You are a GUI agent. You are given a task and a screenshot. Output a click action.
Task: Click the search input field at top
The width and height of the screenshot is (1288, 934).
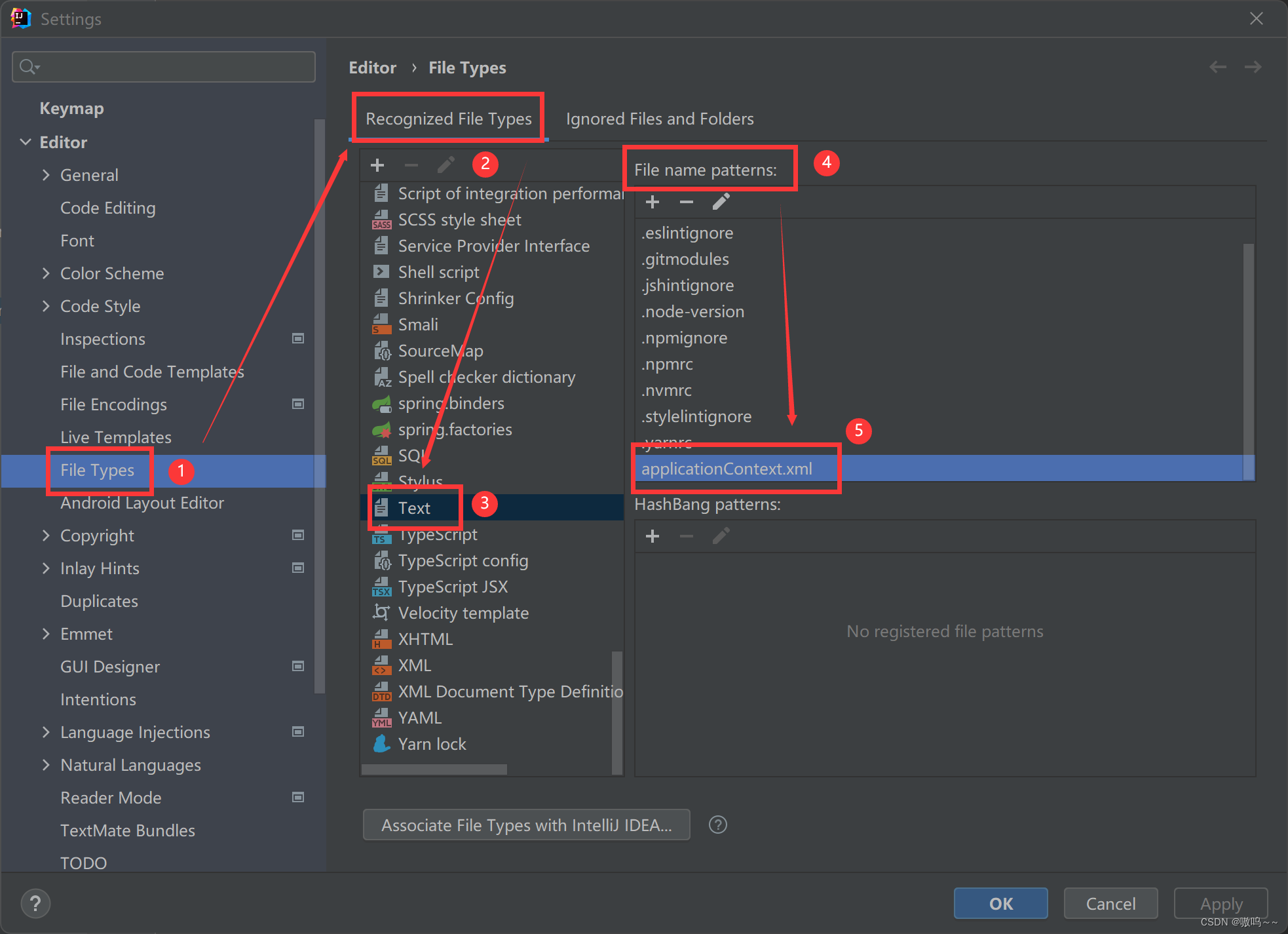[165, 66]
